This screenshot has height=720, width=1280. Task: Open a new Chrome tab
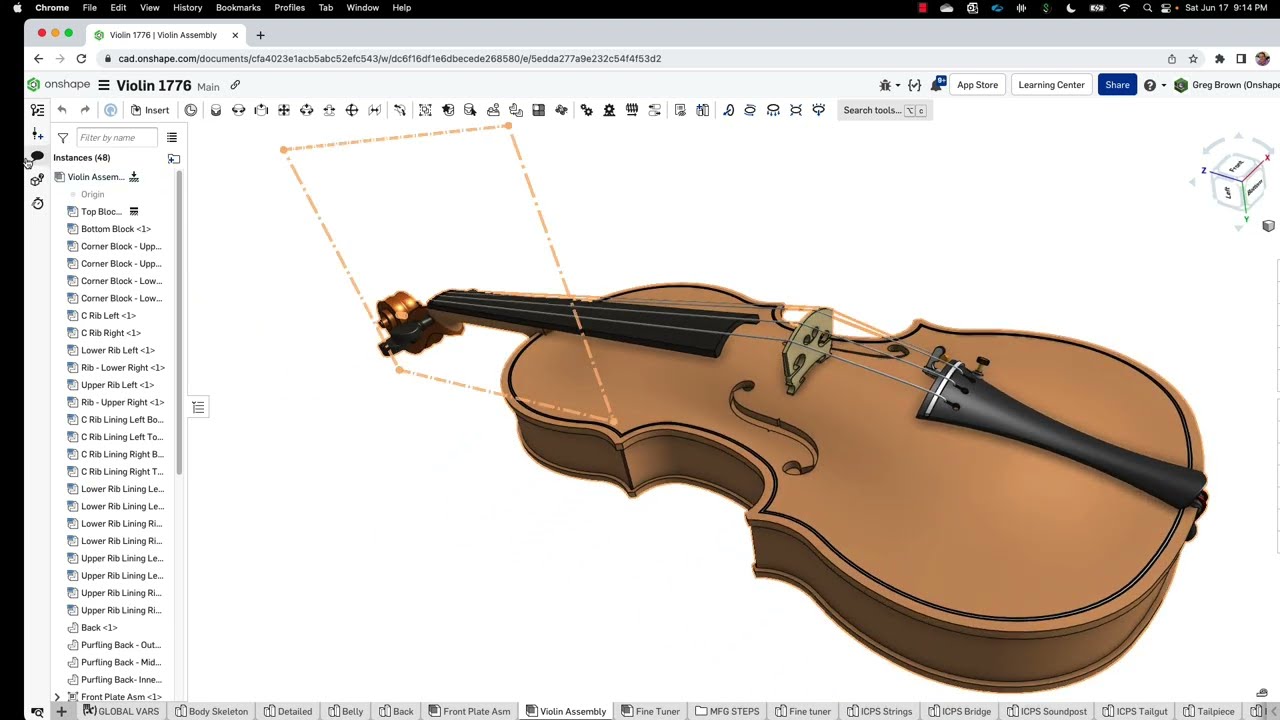pos(260,35)
